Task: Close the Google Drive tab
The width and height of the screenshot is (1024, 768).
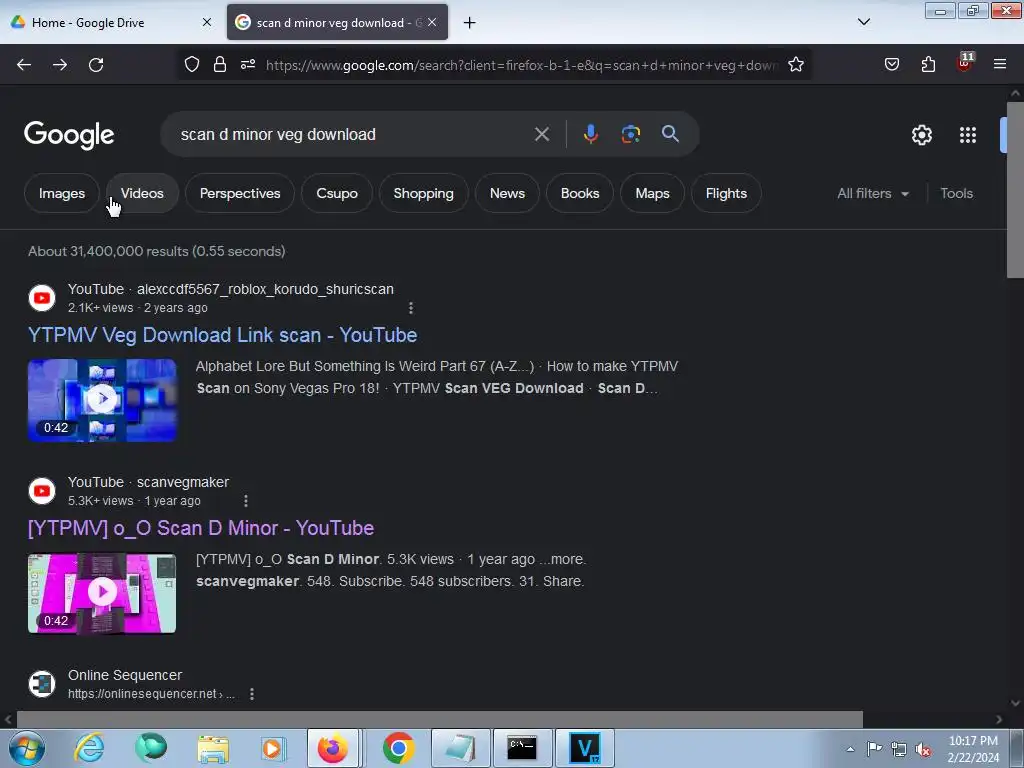Action: pyautogui.click(x=206, y=23)
